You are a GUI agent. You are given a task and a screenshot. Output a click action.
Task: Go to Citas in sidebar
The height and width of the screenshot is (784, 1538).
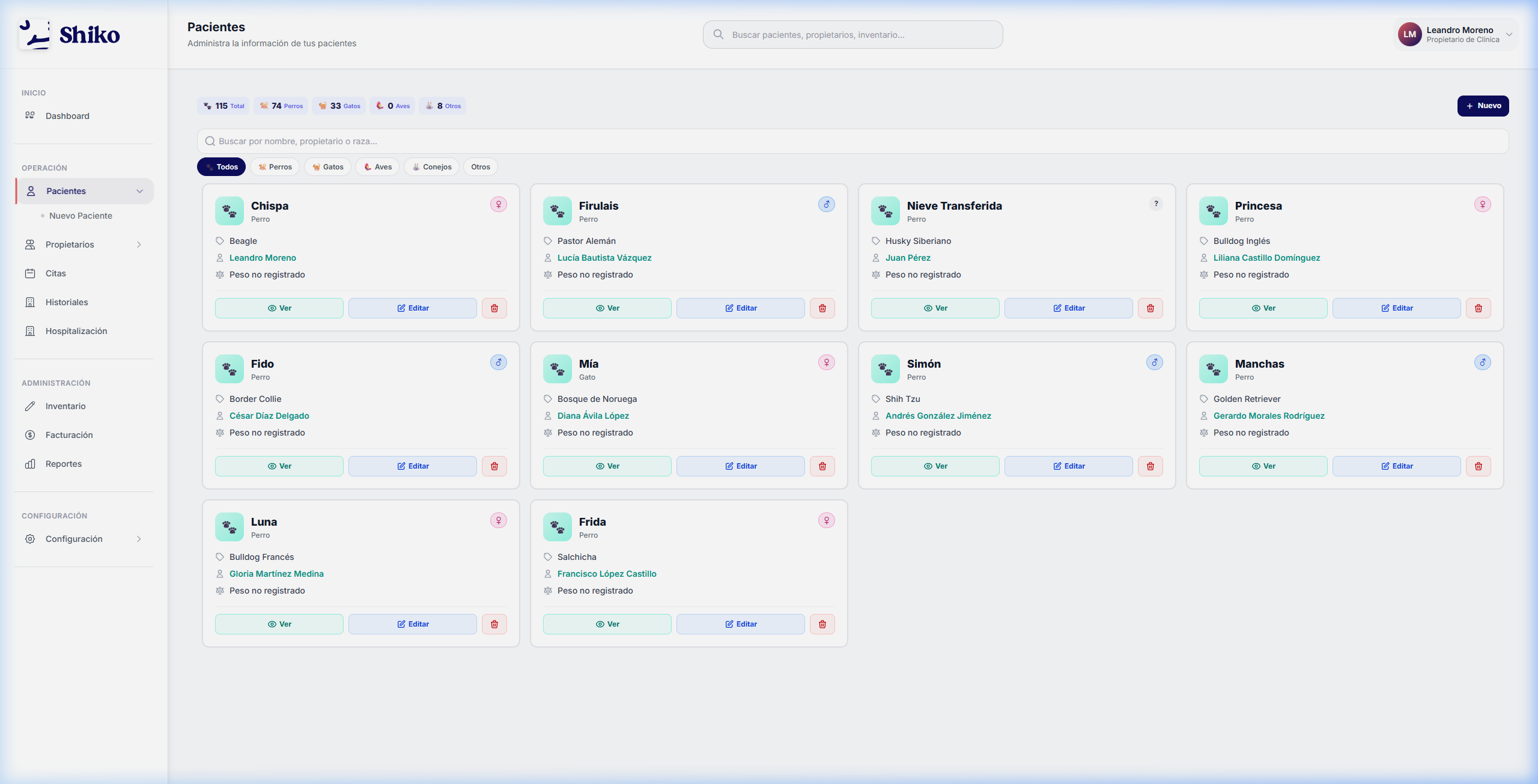coord(55,273)
